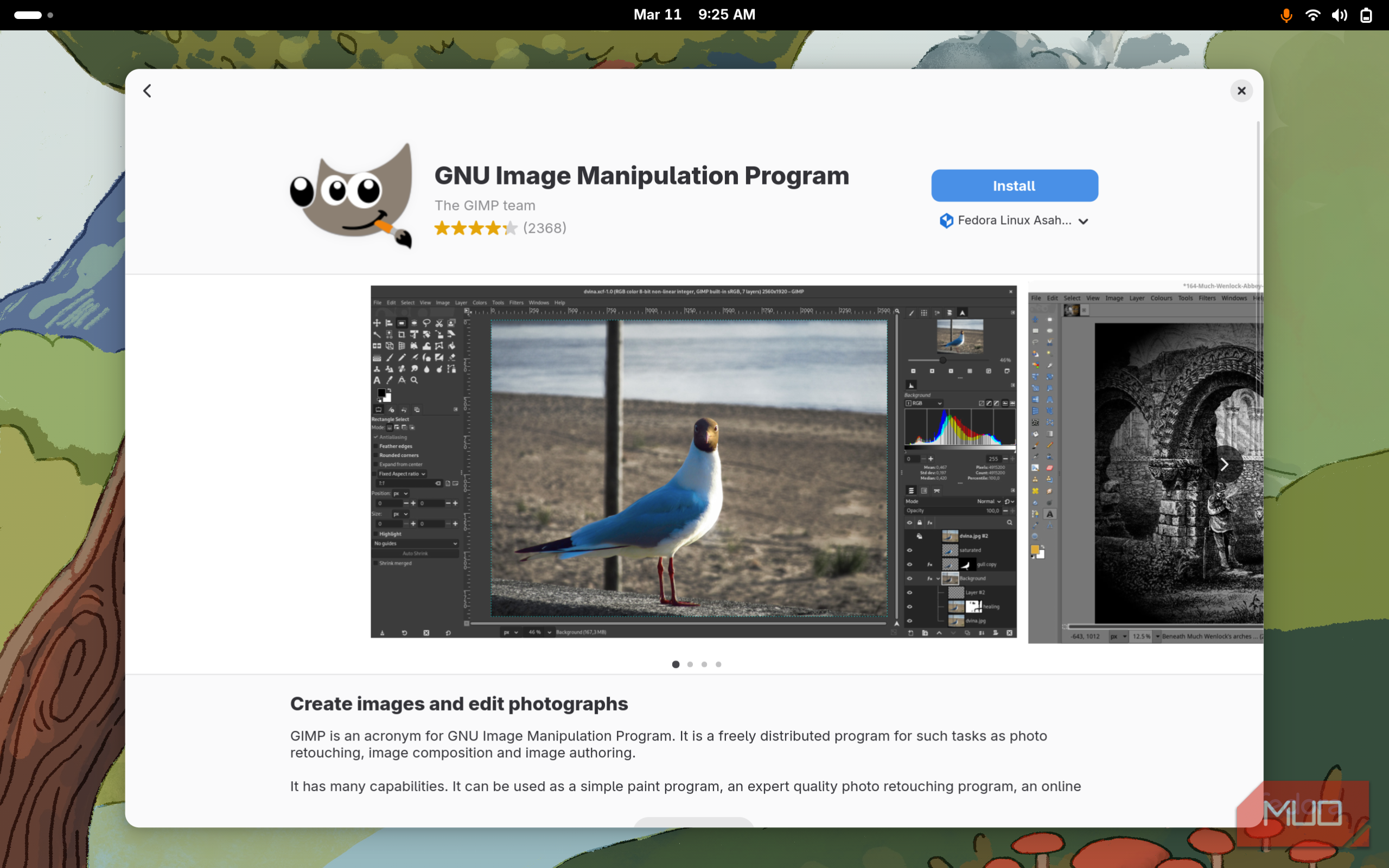1389x868 pixels.
Task: Close the GIMP details window
Action: (x=1241, y=91)
